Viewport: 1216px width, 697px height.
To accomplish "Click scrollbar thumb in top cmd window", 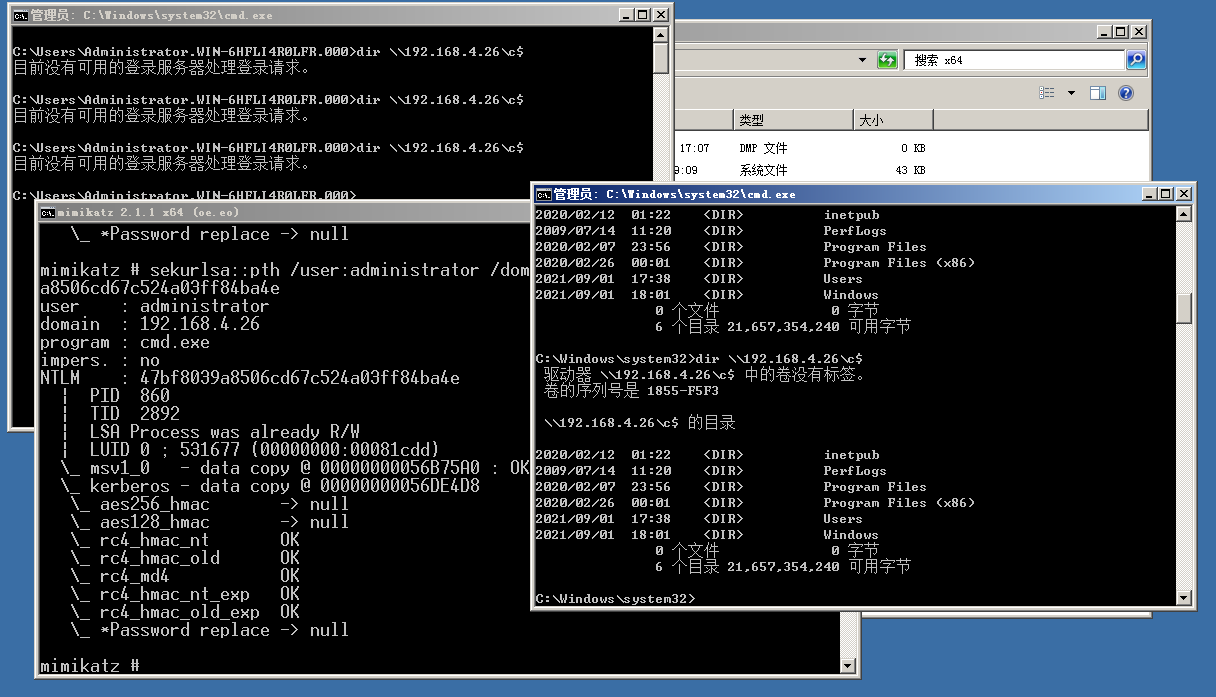I will (661, 58).
